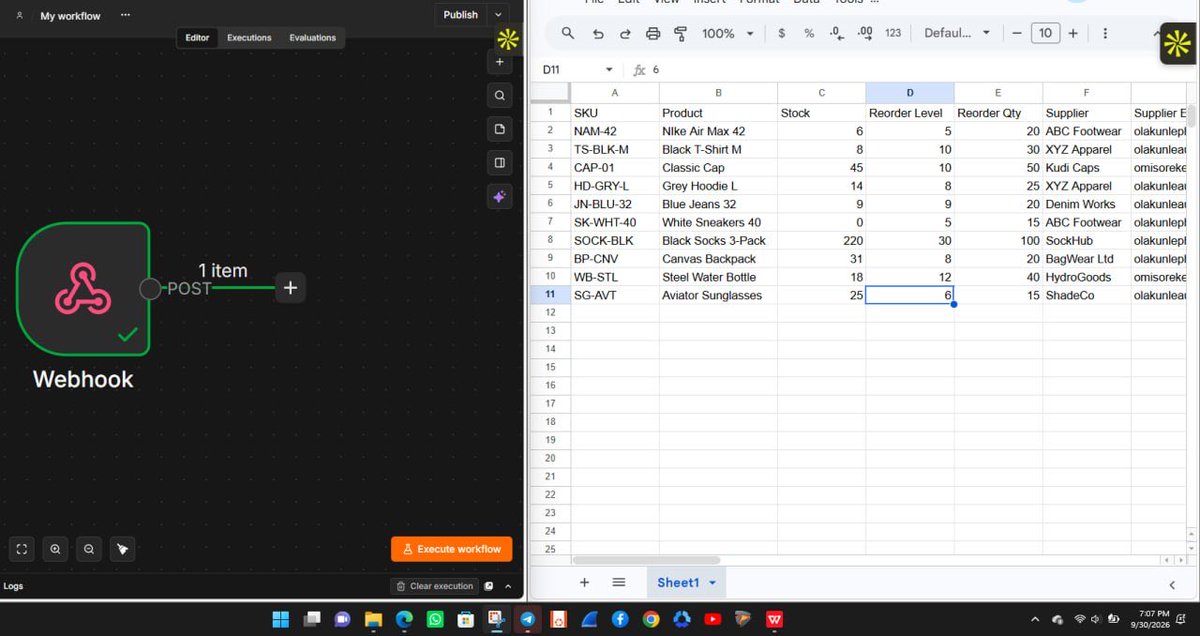Search the menus in Google Sheets
Image resolution: width=1200 pixels, height=636 pixels.
[568, 33]
